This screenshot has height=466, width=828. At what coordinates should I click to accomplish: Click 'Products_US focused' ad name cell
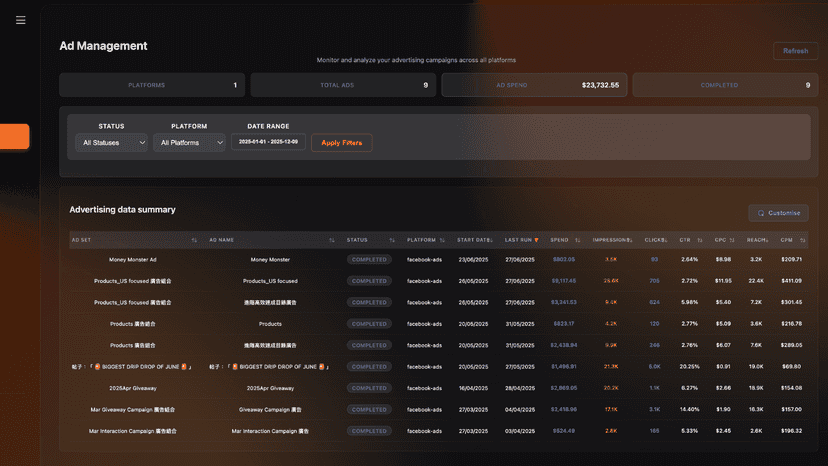[270, 281]
